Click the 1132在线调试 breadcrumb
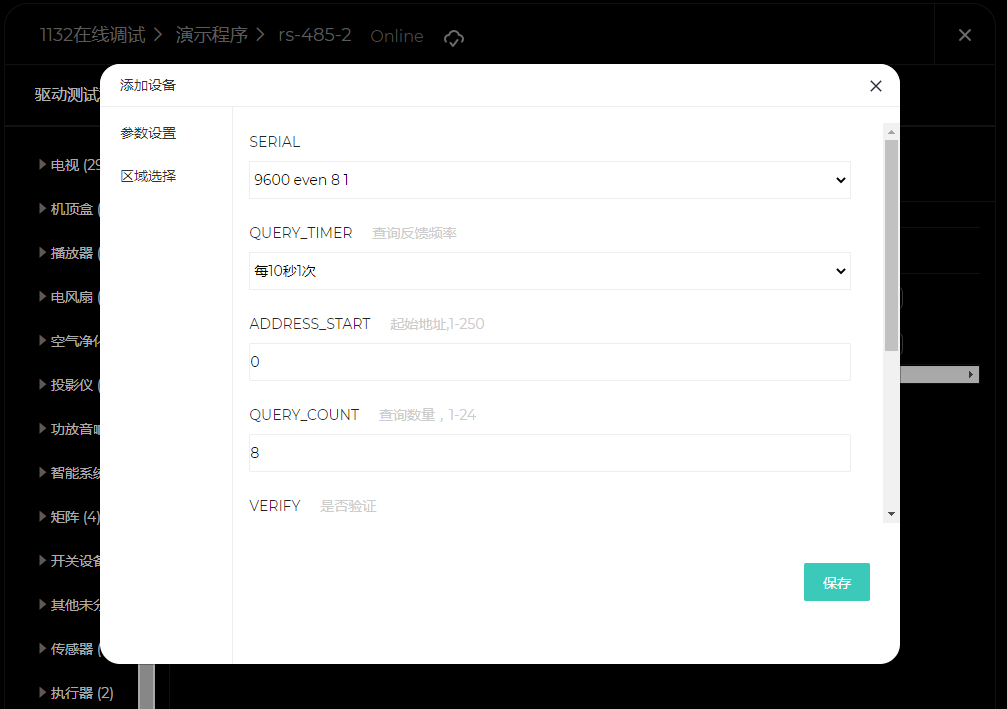The height and width of the screenshot is (709, 1007). tap(92, 35)
